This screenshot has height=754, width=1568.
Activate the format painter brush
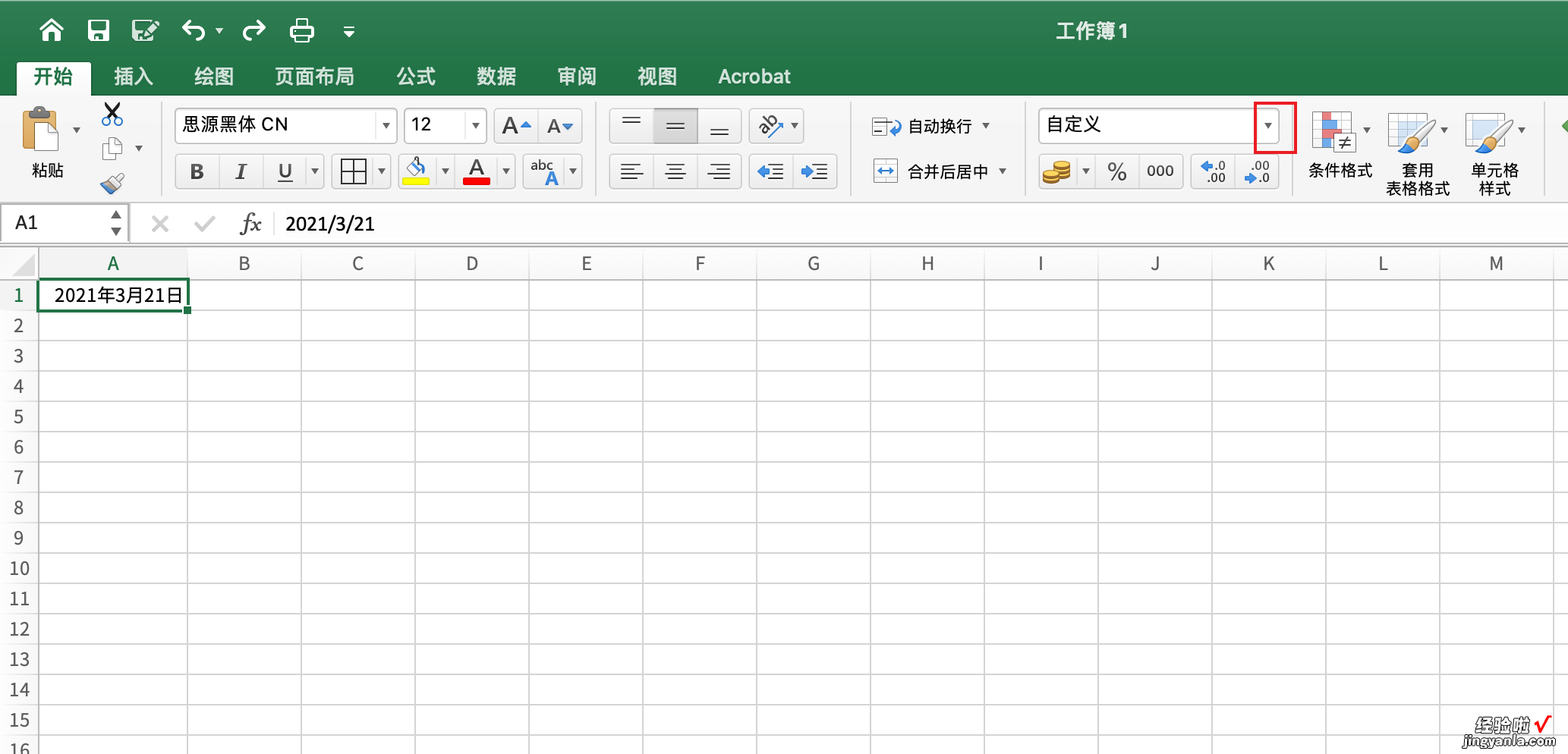tap(112, 183)
